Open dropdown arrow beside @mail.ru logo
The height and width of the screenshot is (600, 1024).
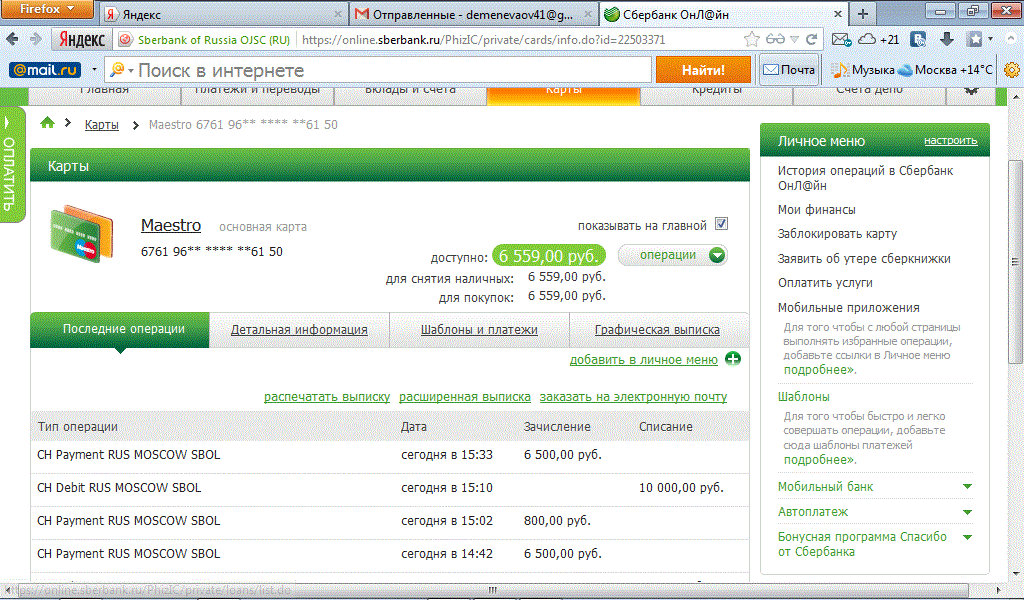[95, 69]
